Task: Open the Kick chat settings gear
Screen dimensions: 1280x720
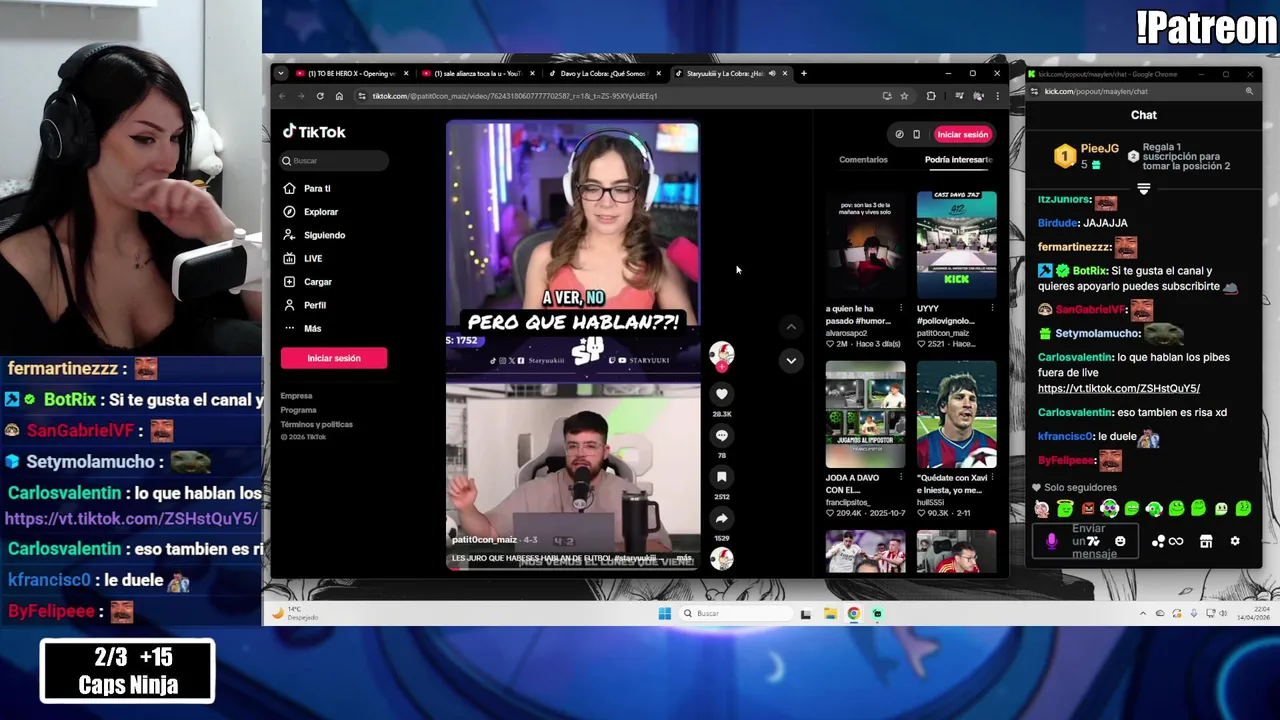Action: 1235,541
